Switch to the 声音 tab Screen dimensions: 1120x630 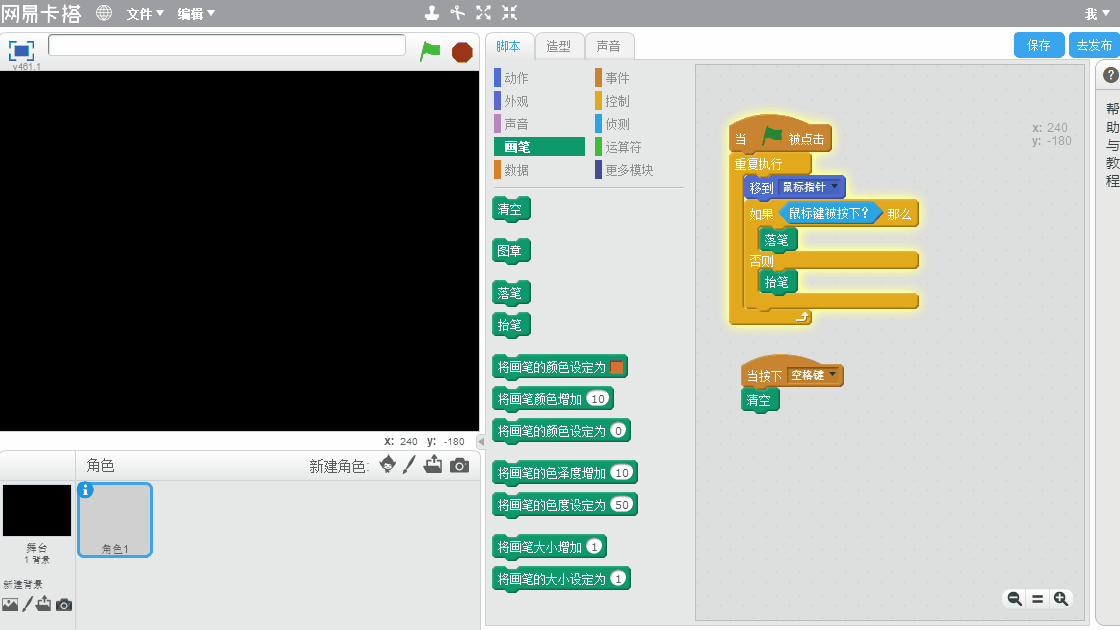(x=609, y=46)
